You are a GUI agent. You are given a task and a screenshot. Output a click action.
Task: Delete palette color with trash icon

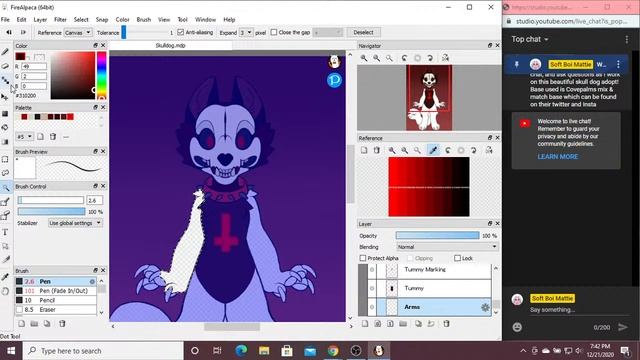53,137
